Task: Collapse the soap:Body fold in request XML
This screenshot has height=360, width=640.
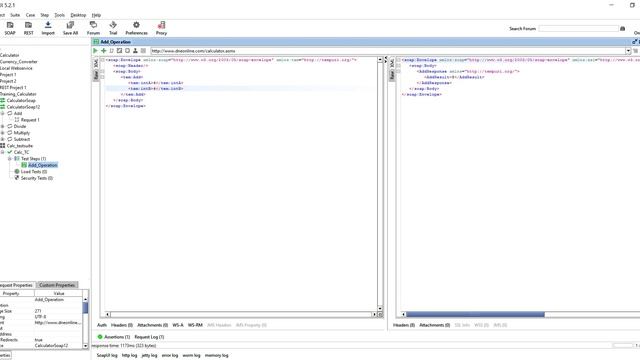Action: (102, 71)
